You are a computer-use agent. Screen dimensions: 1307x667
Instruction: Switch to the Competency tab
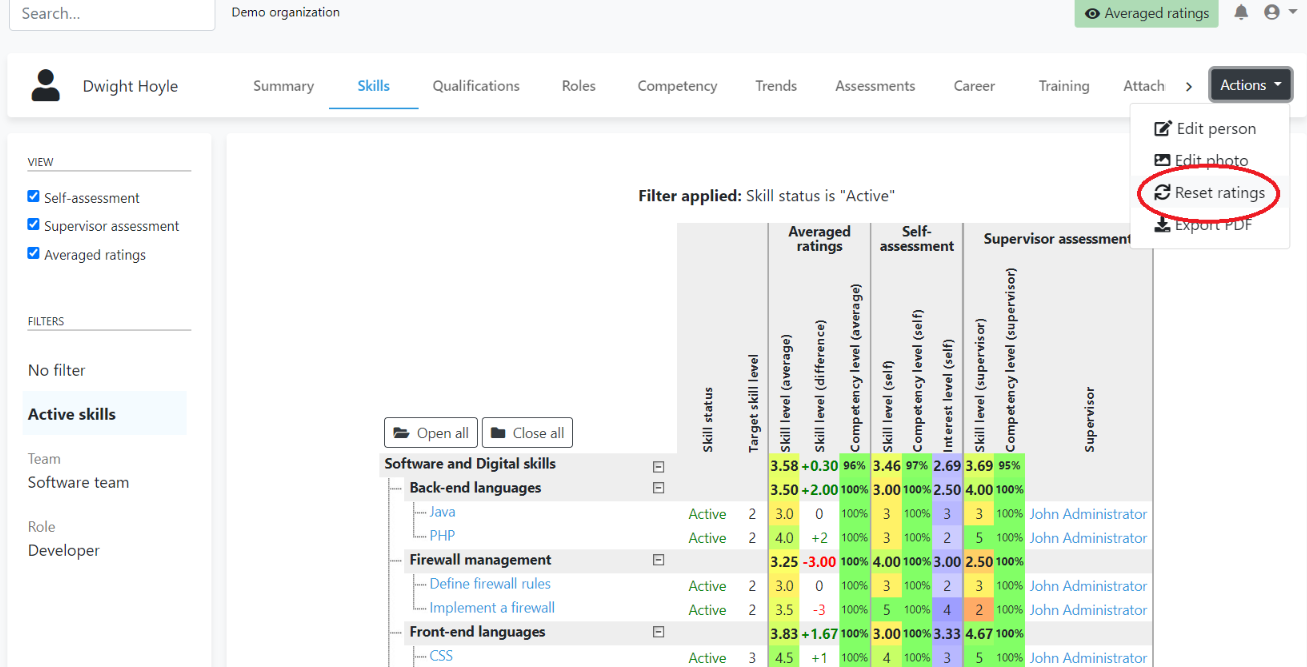click(677, 86)
